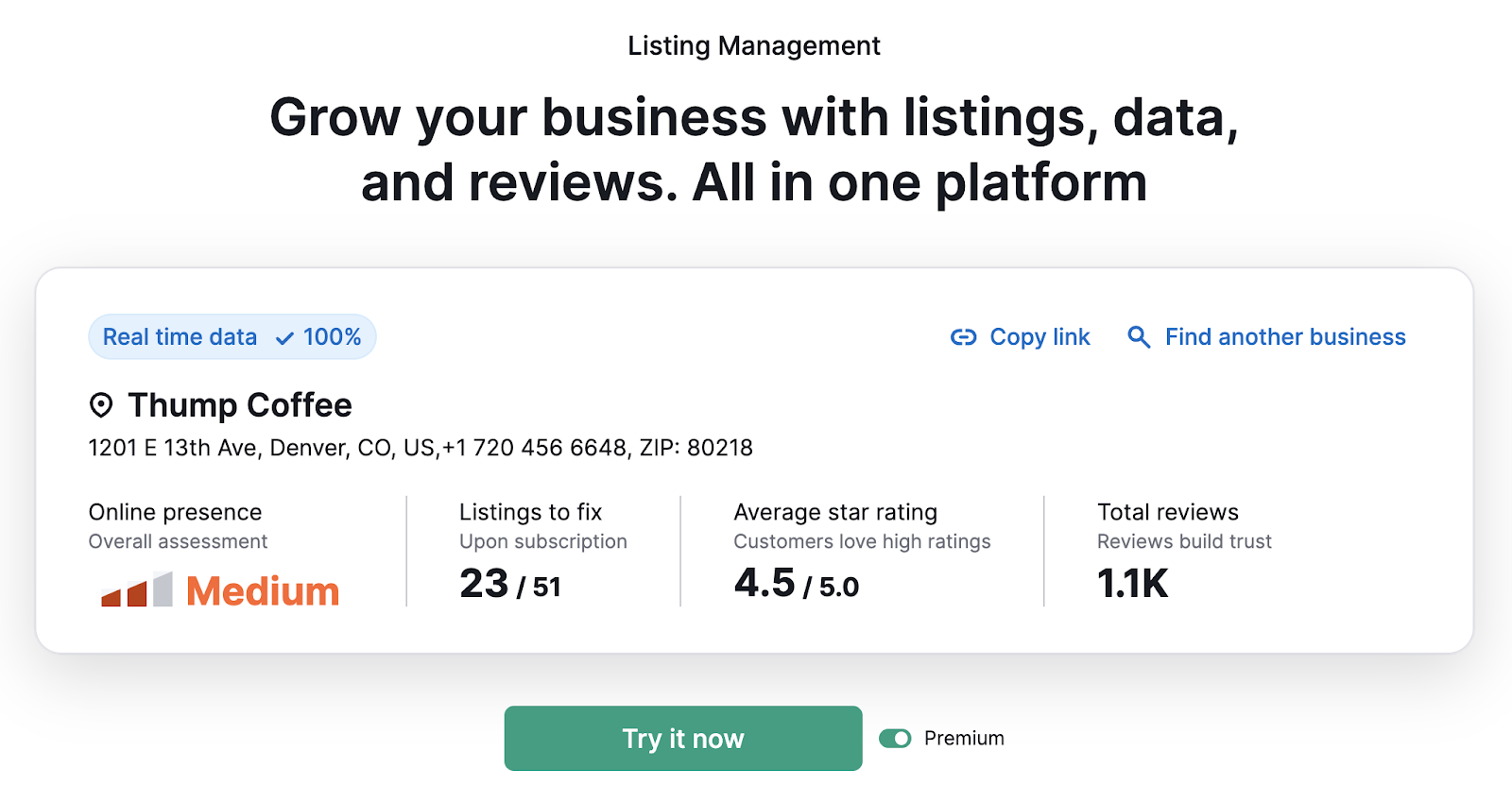Image resolution: width=1512 pixels, height=802 pixels.
Task: Click the Thump Coffee address line
Action: 420,447
